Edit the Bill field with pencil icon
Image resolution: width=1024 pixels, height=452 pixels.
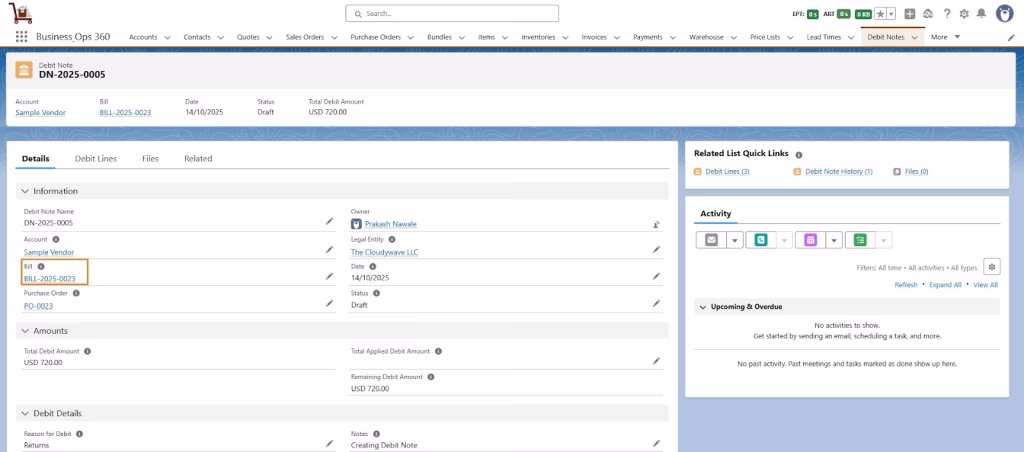[329, 276]
